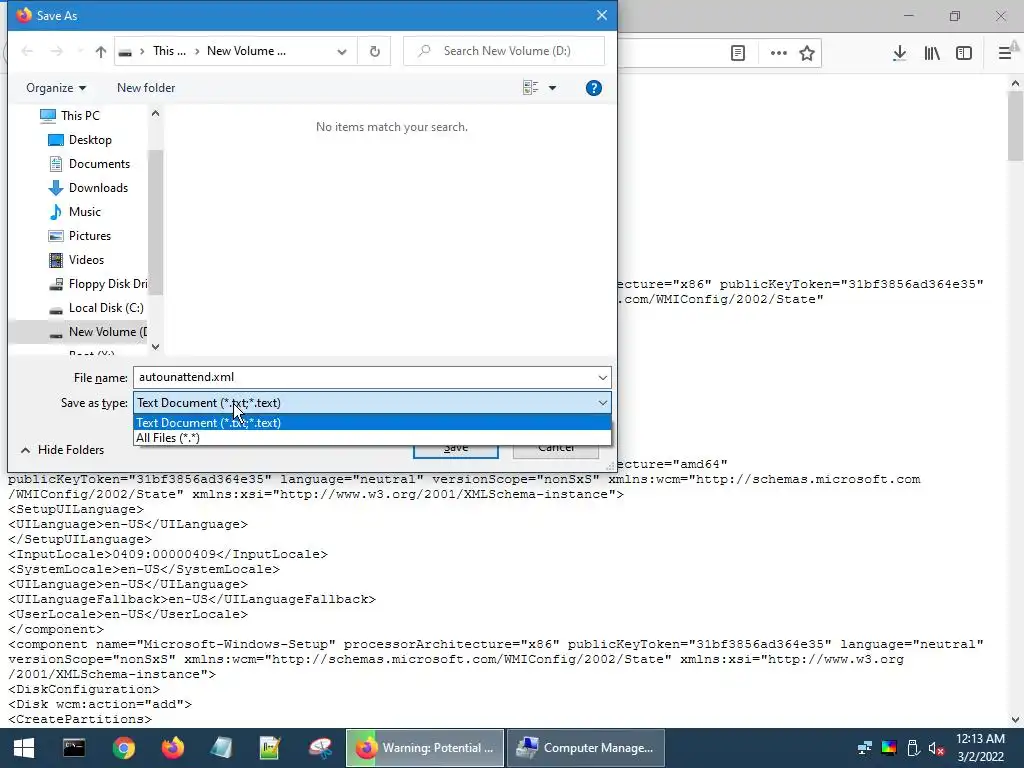Select Videos in the navigation tree
The height and width of the screenshot is (768, 1024).
[76, 260]
